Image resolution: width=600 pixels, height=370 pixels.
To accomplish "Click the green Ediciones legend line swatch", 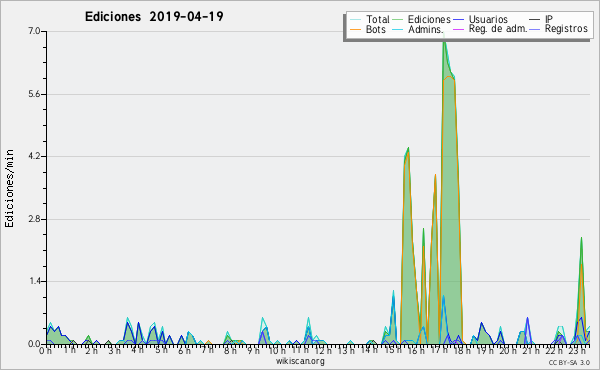I will 398,20.
